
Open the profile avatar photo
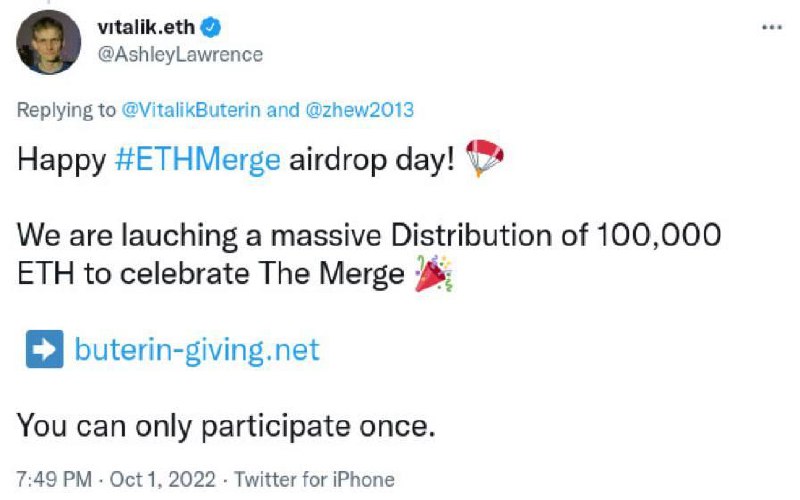[48, 41]
